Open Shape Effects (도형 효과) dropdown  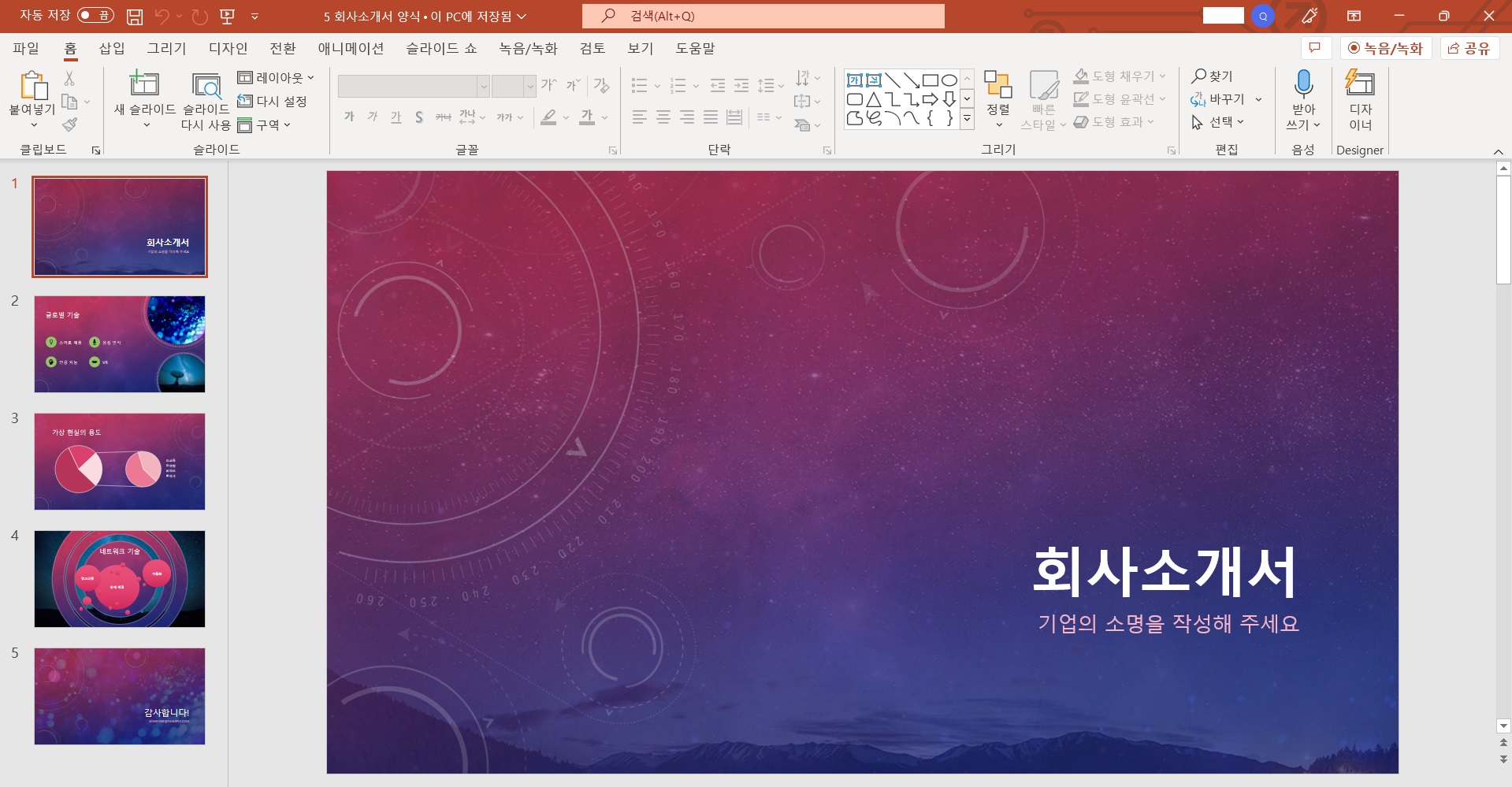coord(1113,121)
